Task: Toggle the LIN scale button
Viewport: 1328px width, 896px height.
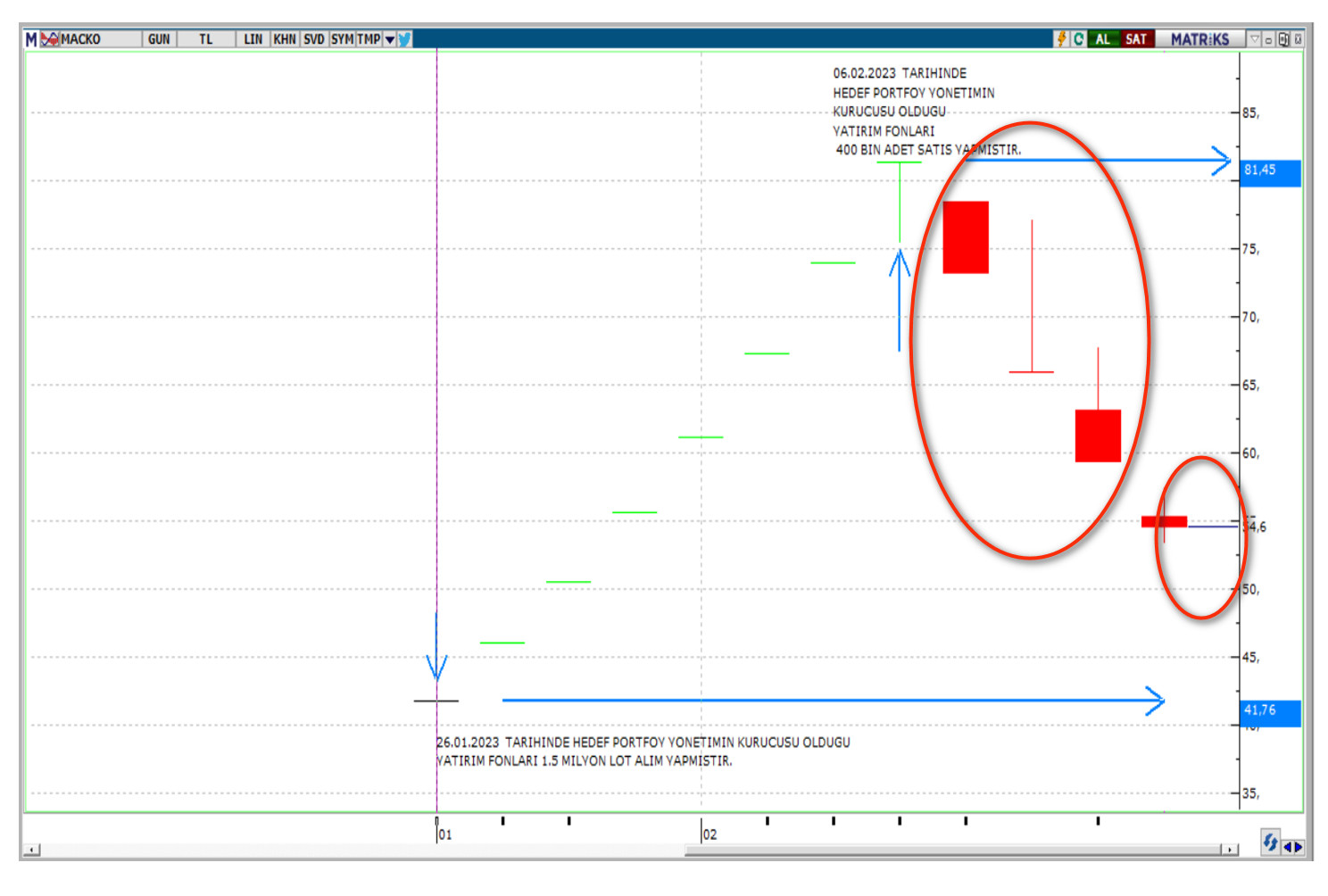Action: [x=253, y=39]
